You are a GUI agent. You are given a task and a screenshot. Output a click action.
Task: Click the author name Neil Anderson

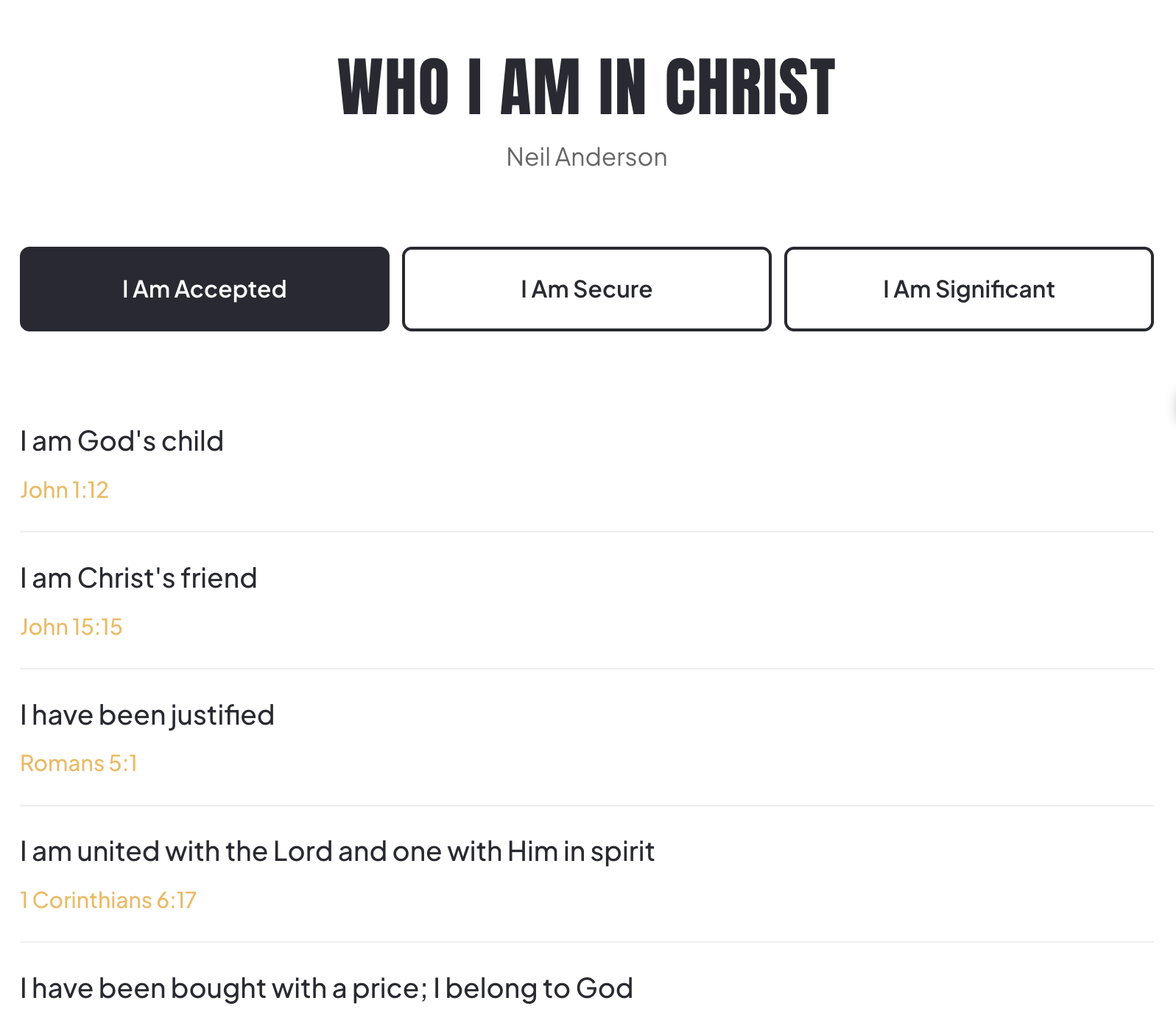click(586, 157)
